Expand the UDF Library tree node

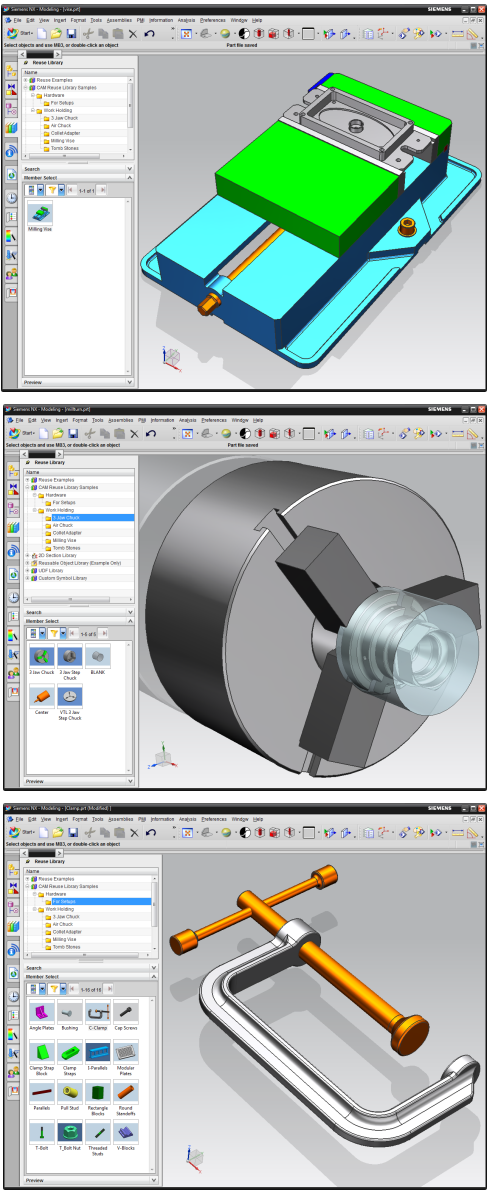point(27,571)
